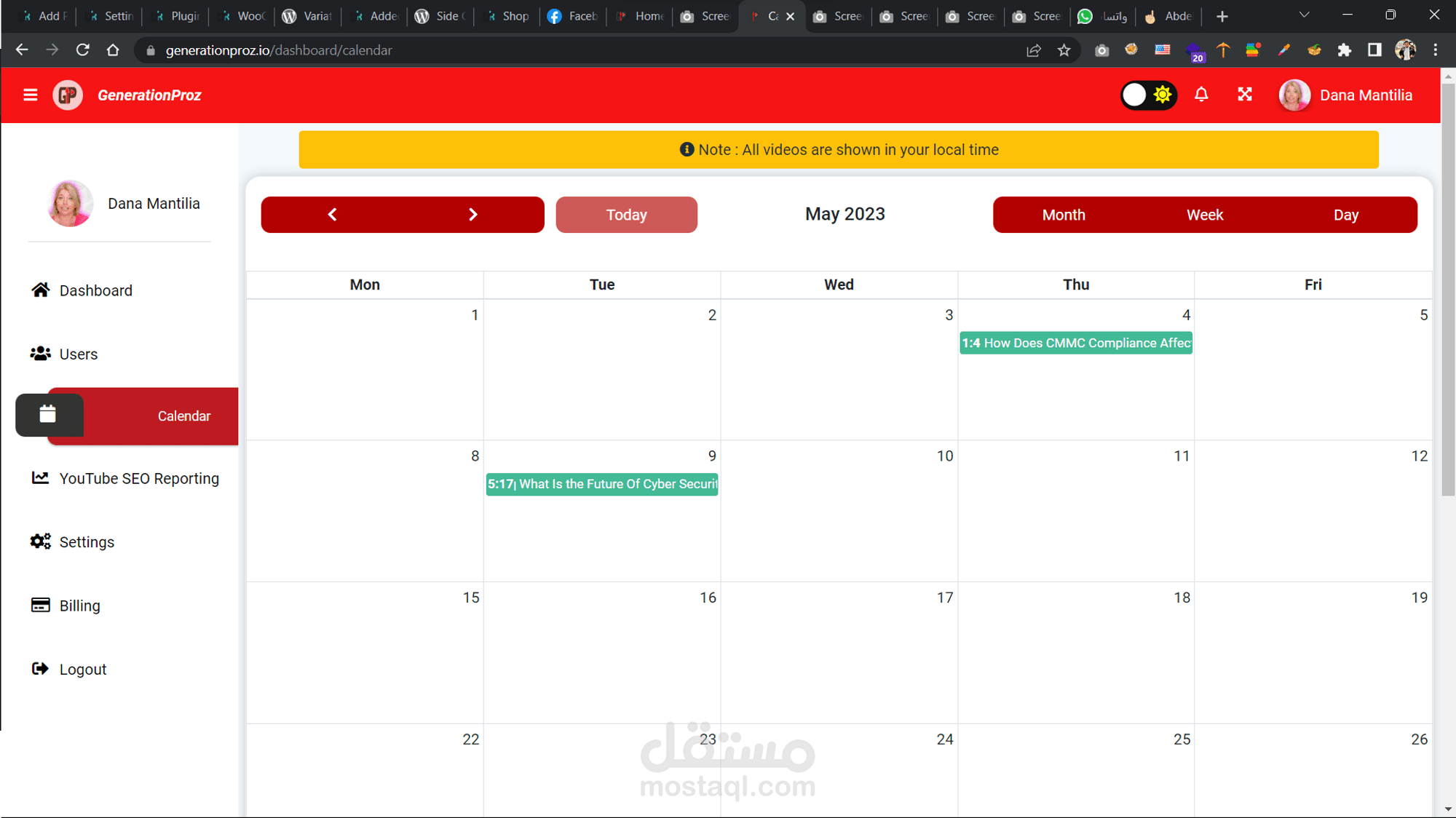Toggle the light/dark mode switch
The width and height of the screenshot is (1456, 818).
tap(1148, 95)
